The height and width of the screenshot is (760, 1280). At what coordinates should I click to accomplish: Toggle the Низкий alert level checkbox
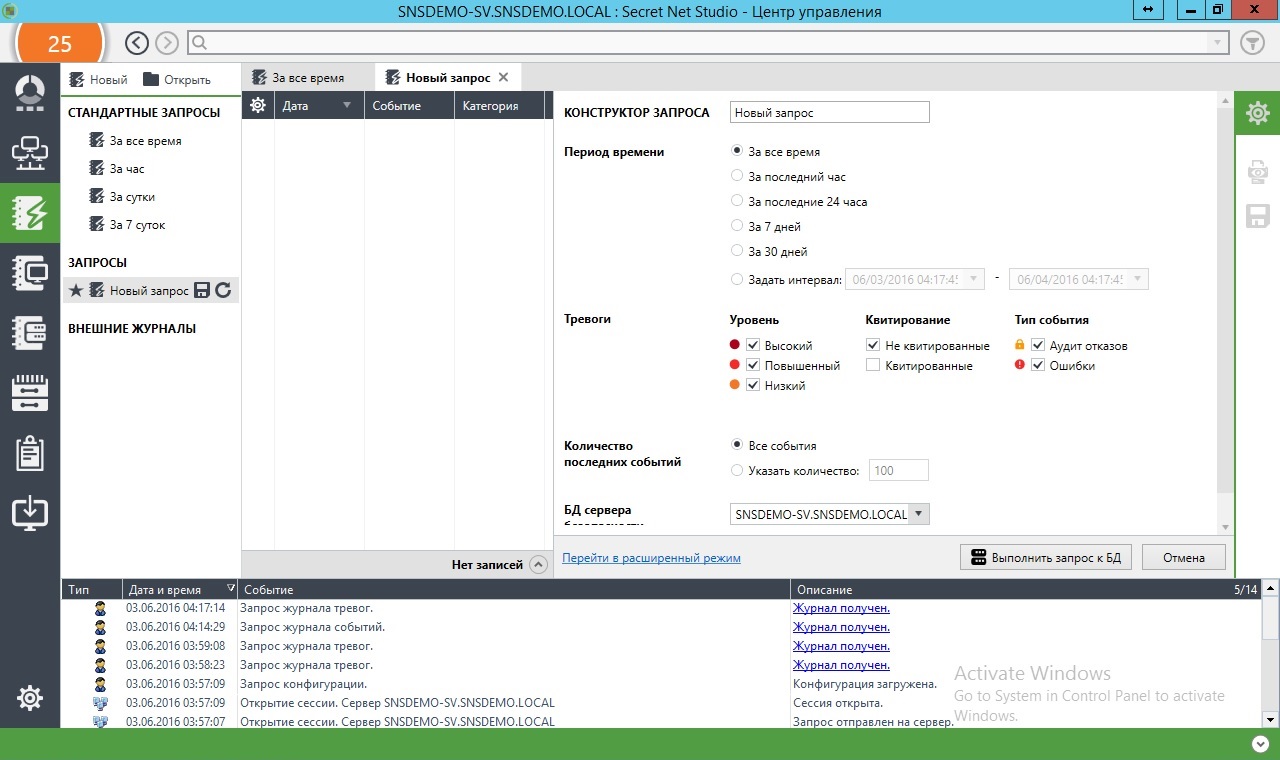[753, 385]
